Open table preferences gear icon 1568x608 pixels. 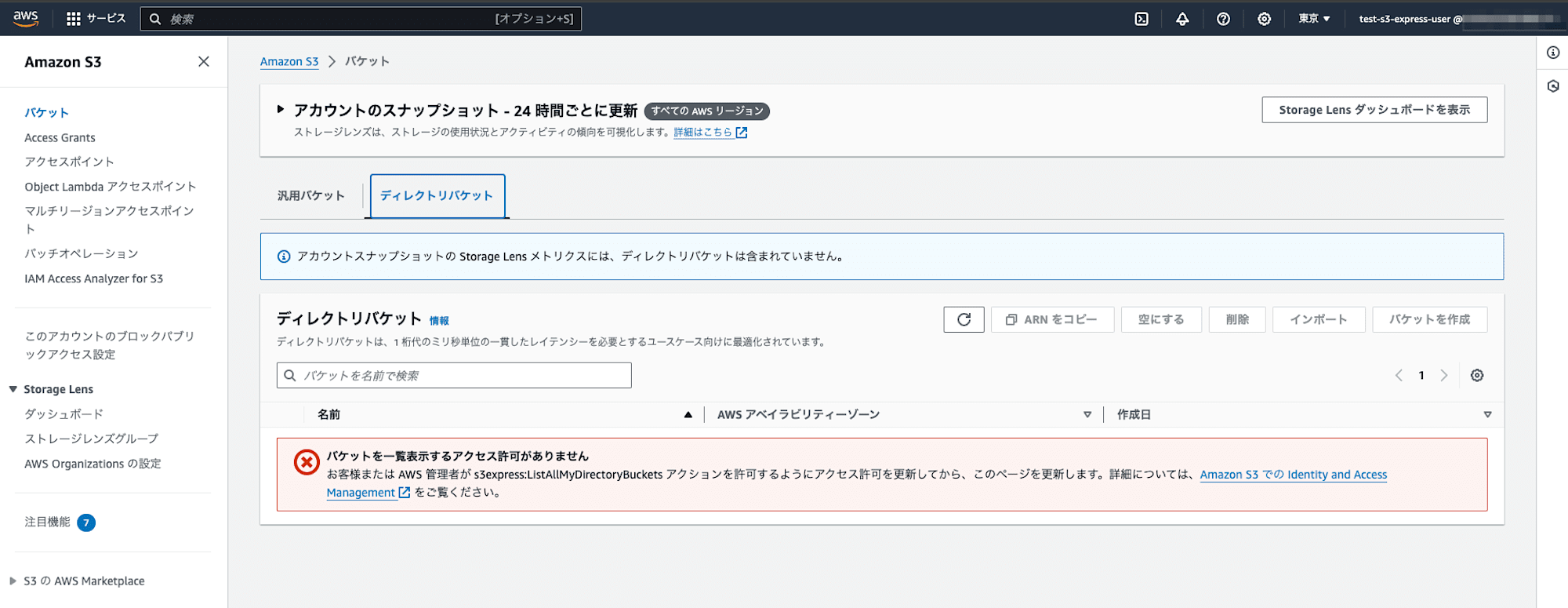click(1477, 376)
